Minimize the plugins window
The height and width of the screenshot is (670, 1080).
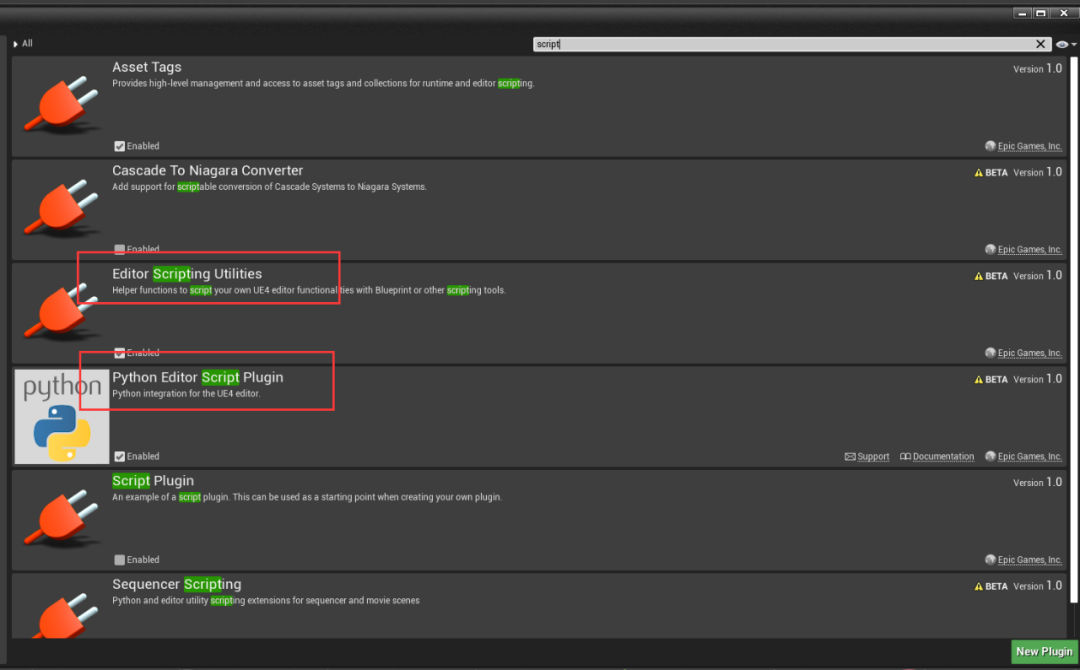[x=1022, y=13]
